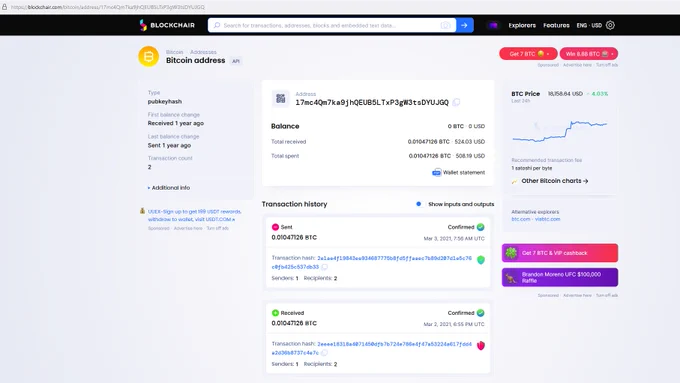Open the Received transaction hash link
This screenshot has height=383, width=680.
coord(372,348)
